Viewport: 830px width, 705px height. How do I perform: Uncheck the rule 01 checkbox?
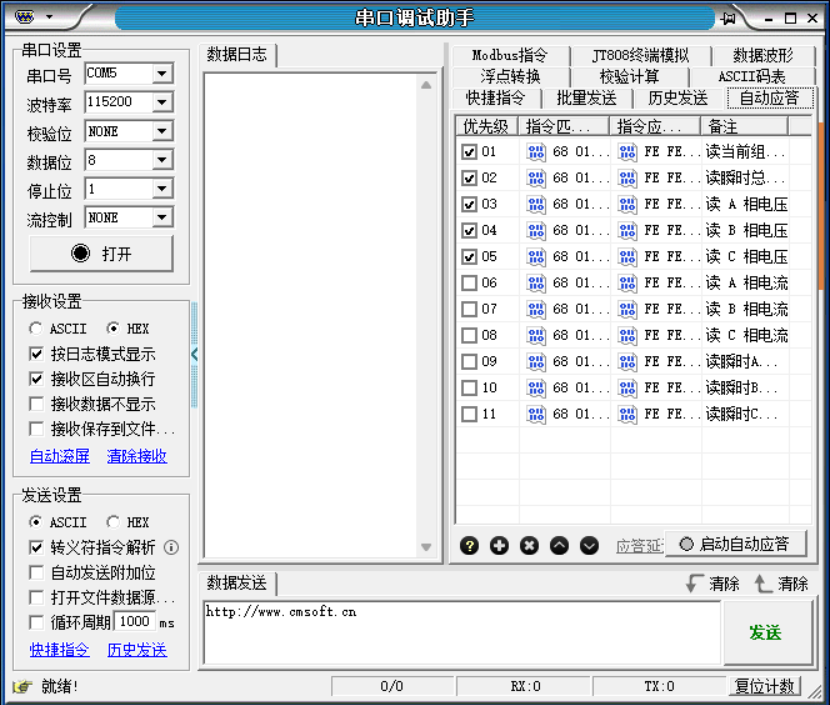(x=469, y=152)
